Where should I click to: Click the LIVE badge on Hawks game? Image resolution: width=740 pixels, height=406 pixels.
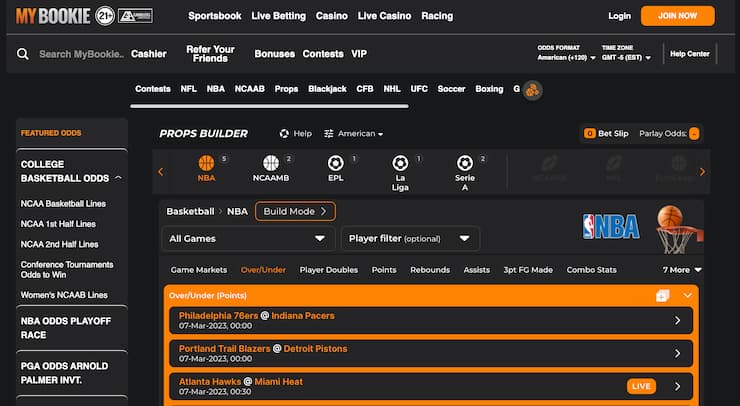(x=641, y=386)
